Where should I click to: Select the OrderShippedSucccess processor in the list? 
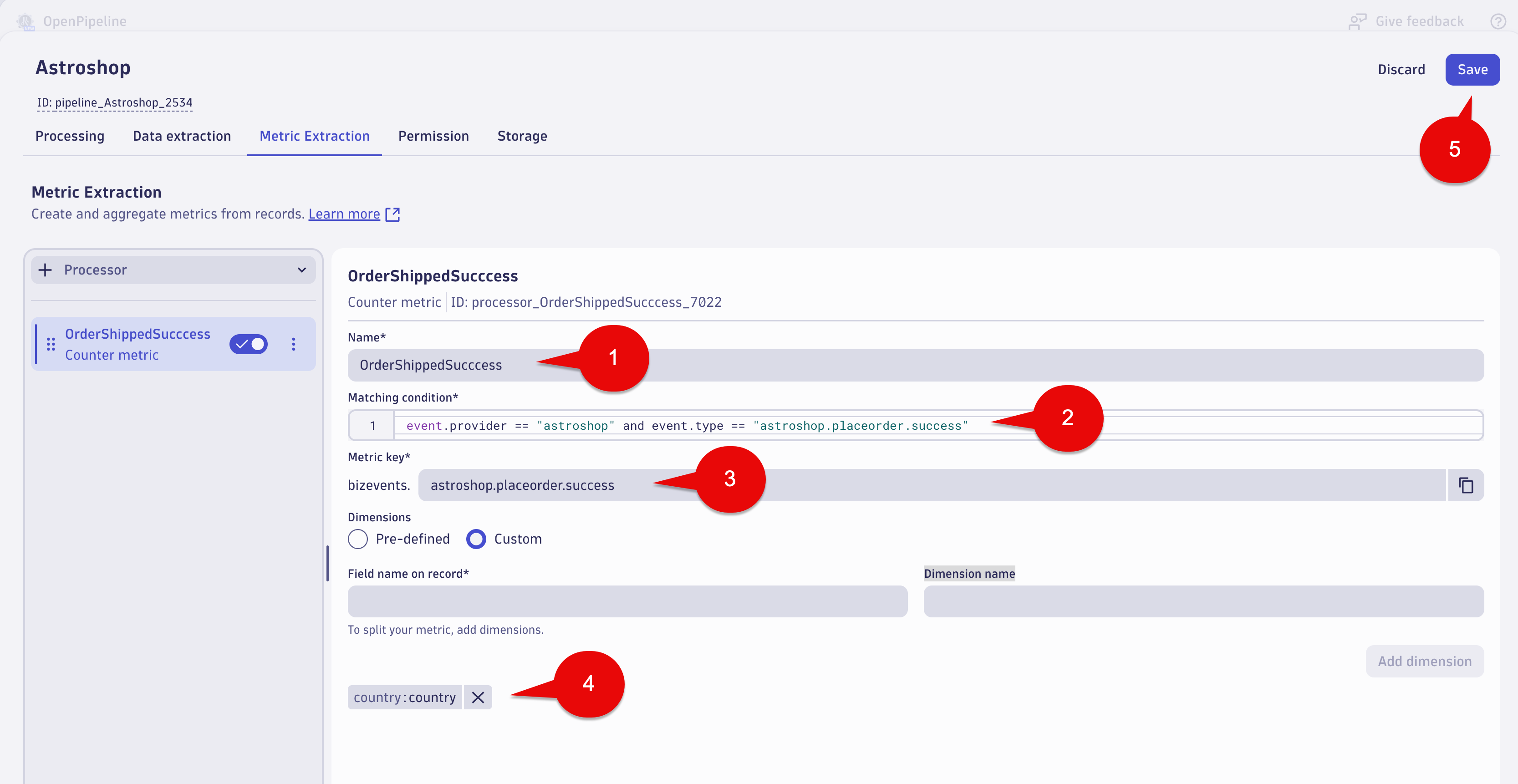173,344
